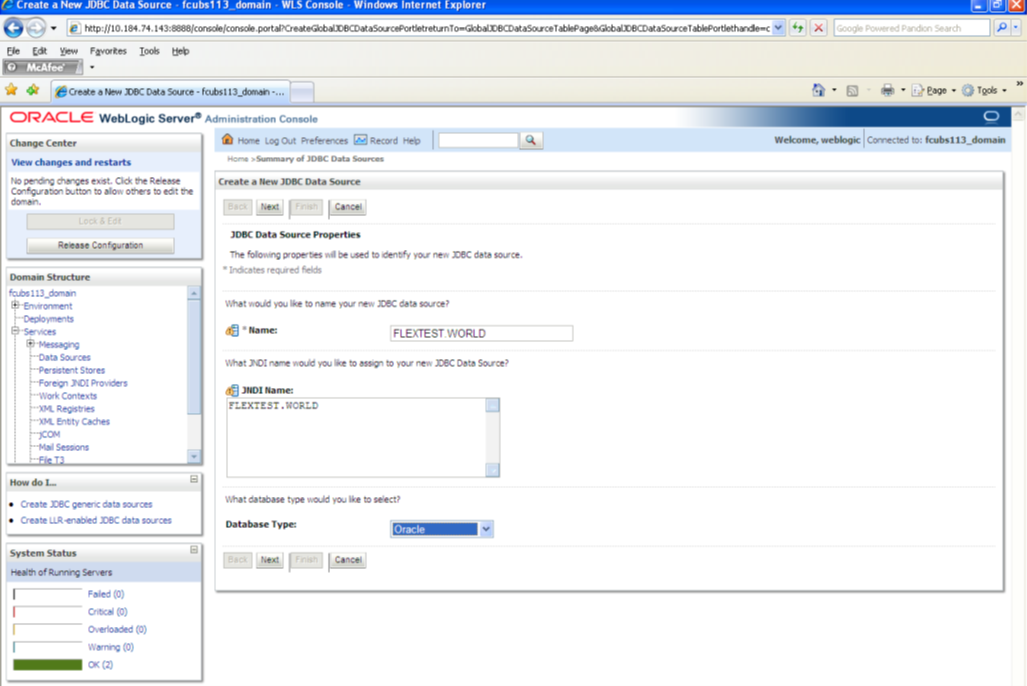The width and height of the screenshot is (1027, 686).
Task: Select fcubs113_domain tree root
Action: [x=43, y=293]
